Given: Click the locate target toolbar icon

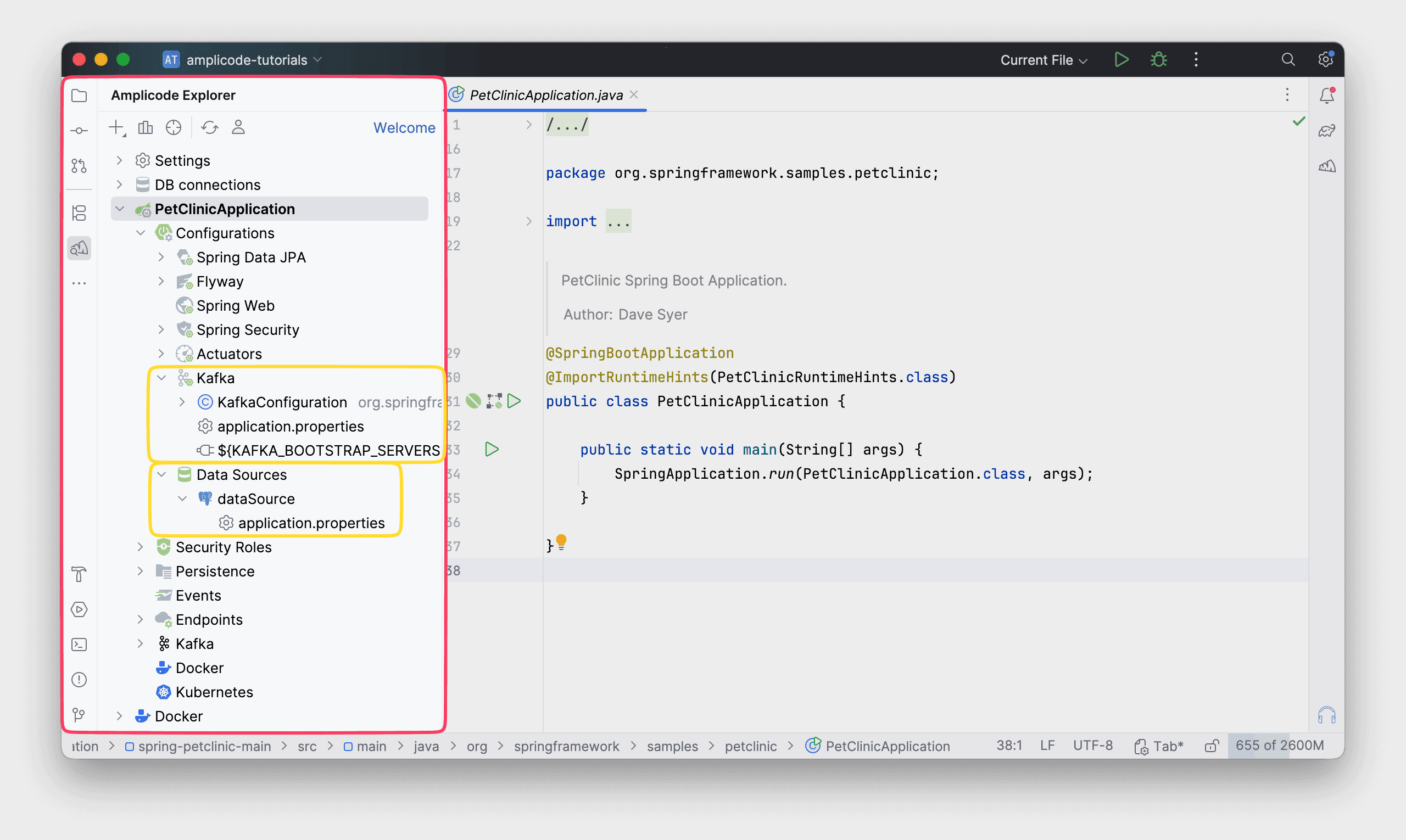Looking at the screenshot, I should coord(174,128).
